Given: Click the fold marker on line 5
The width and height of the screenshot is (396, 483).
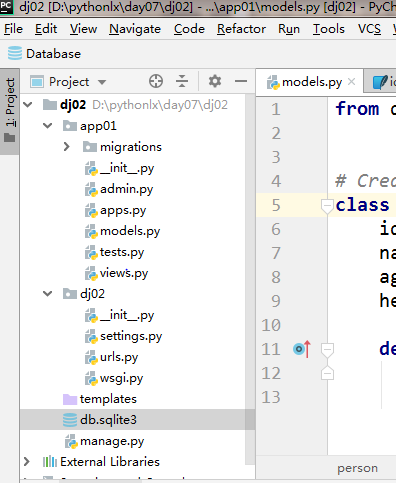Looking at the screenshot, I should [327, 205].
